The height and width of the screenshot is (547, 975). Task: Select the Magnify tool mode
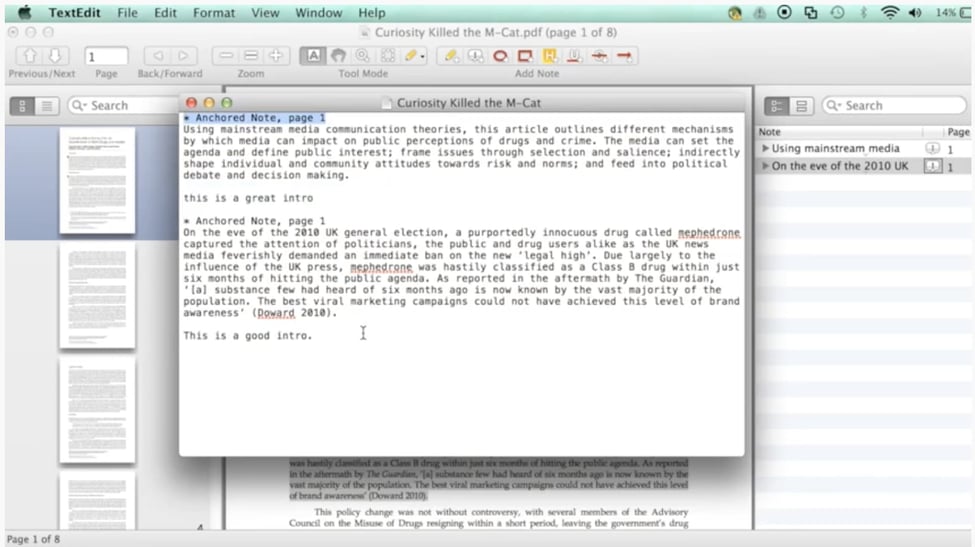pyautogui.click(x=362, y=56)
